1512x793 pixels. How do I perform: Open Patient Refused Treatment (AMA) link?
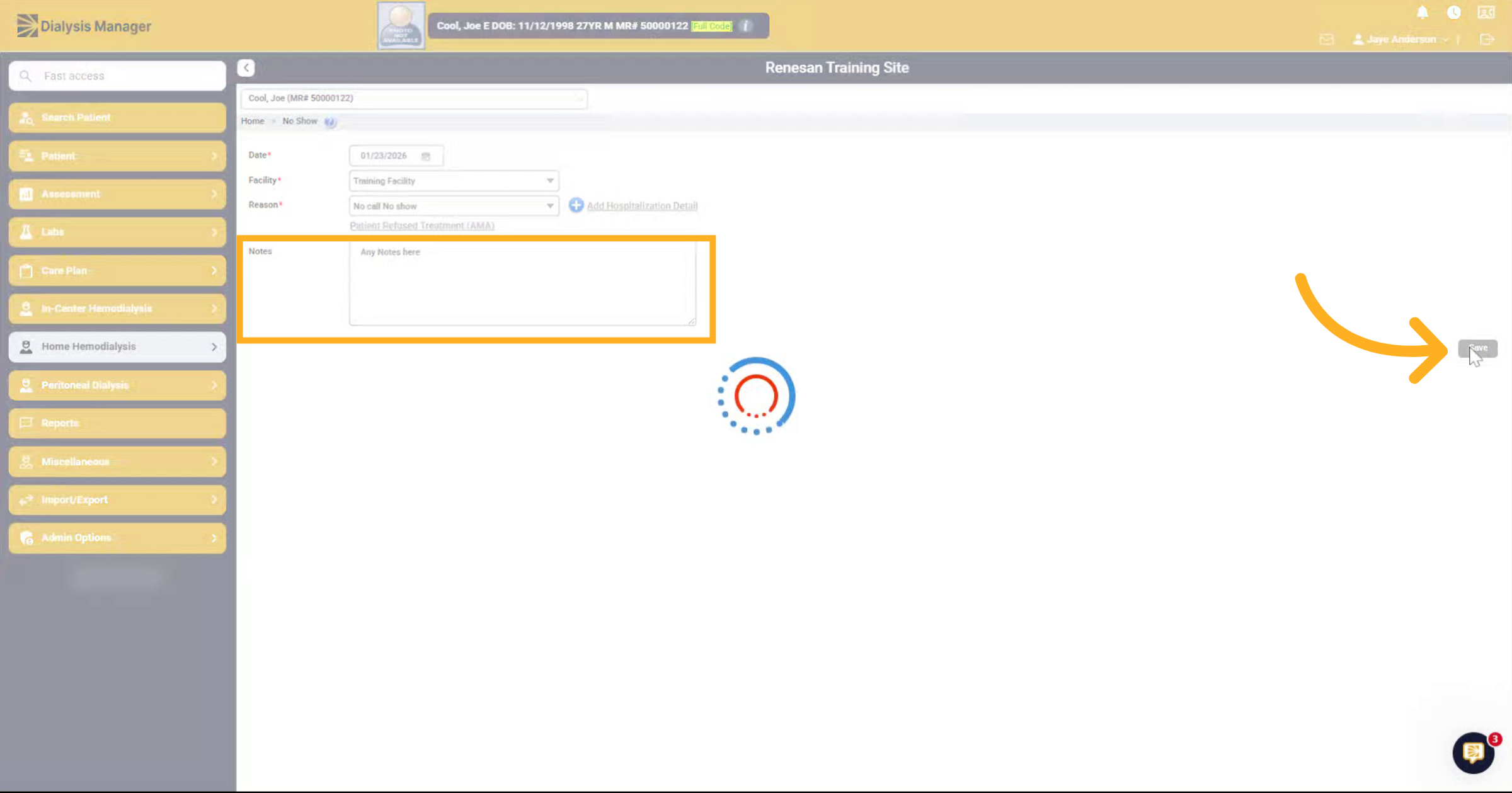[422, 225]
